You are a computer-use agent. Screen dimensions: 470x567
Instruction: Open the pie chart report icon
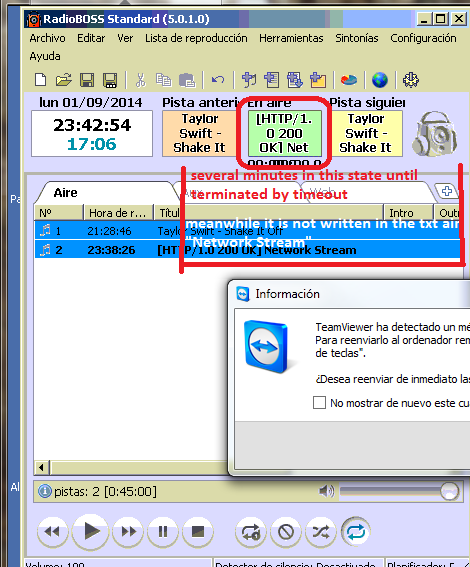click(x=349, y=80)
